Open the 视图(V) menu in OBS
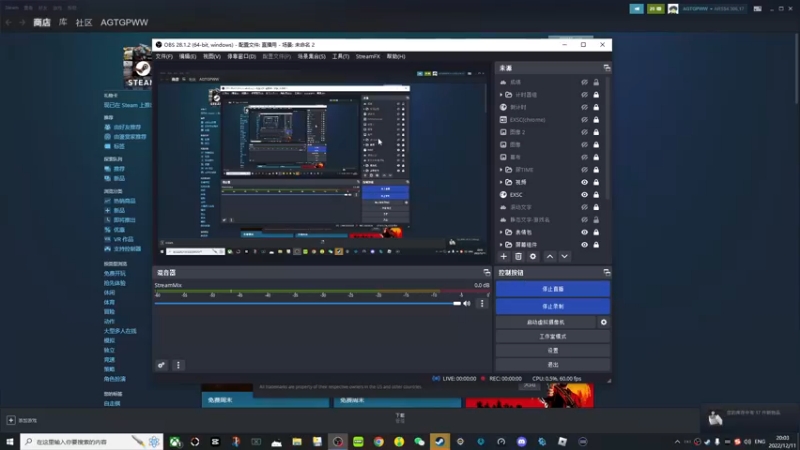Viewport: 800px width, 450px height. (x=212, y=57)
